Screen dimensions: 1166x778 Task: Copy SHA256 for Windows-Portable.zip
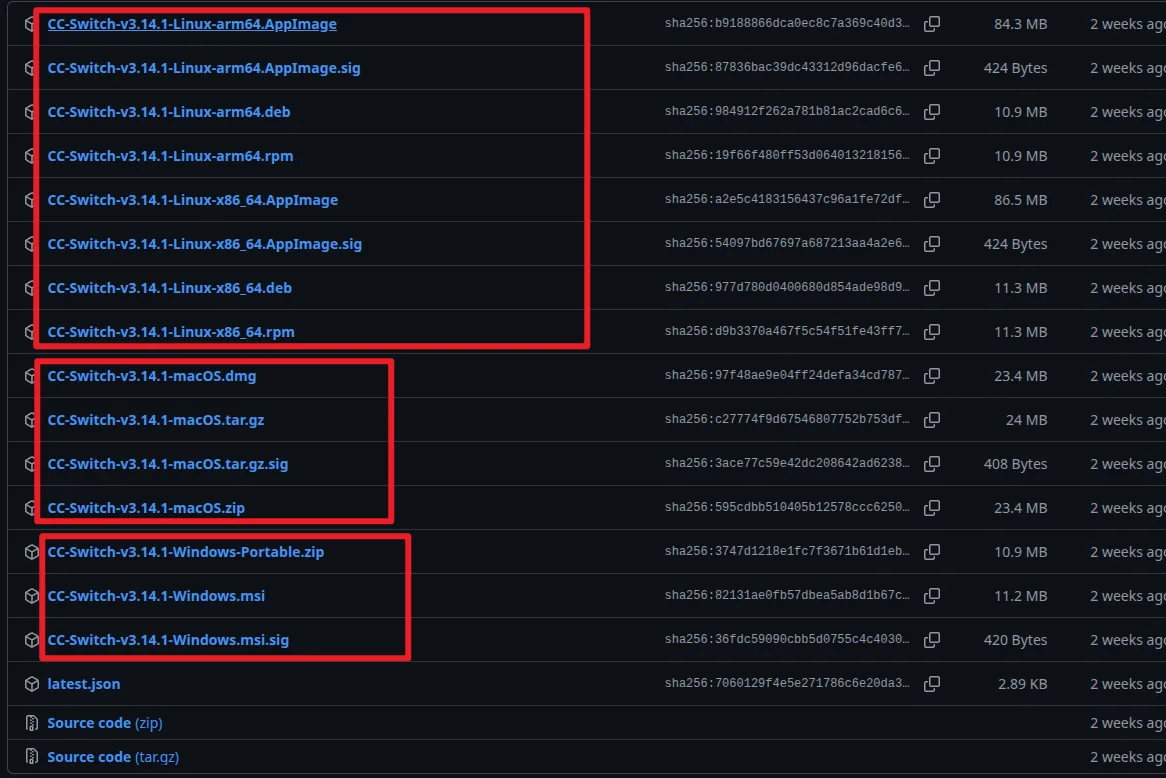click(932, 551)
